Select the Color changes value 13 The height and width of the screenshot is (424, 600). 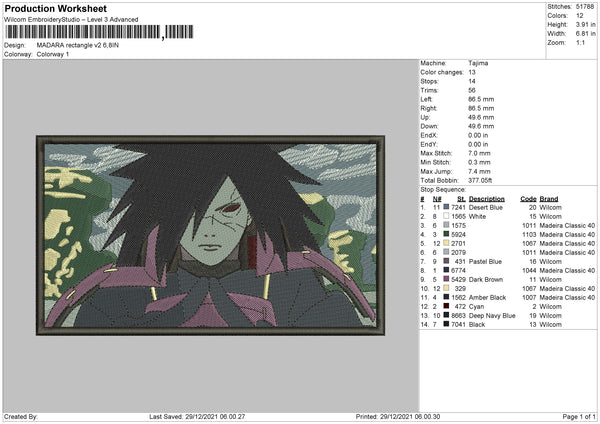[472, 72]
